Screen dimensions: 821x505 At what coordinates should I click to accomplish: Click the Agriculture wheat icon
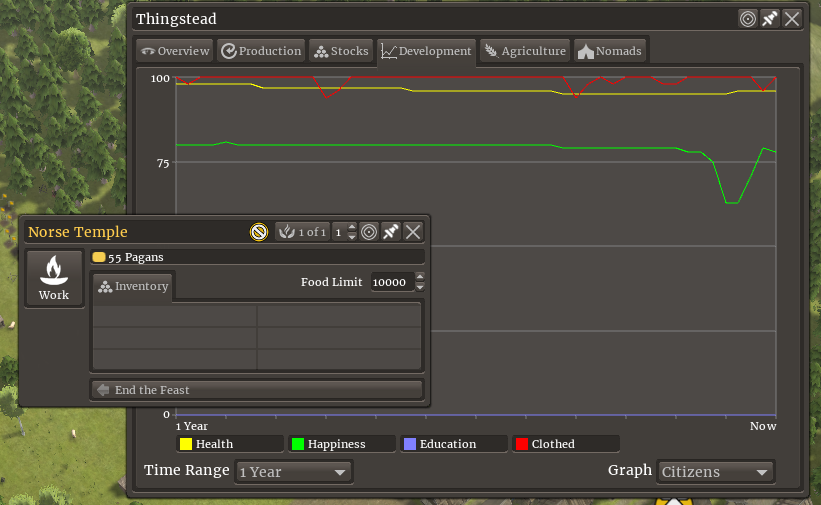click(x=491, y=51)
